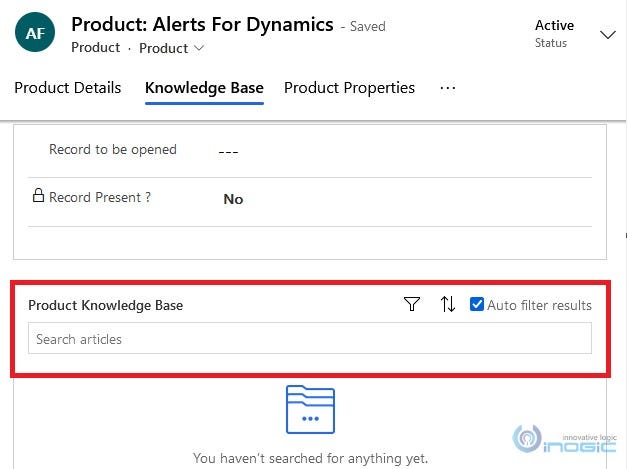Open the Product form selector dropdown

click(x=172, y=48)
